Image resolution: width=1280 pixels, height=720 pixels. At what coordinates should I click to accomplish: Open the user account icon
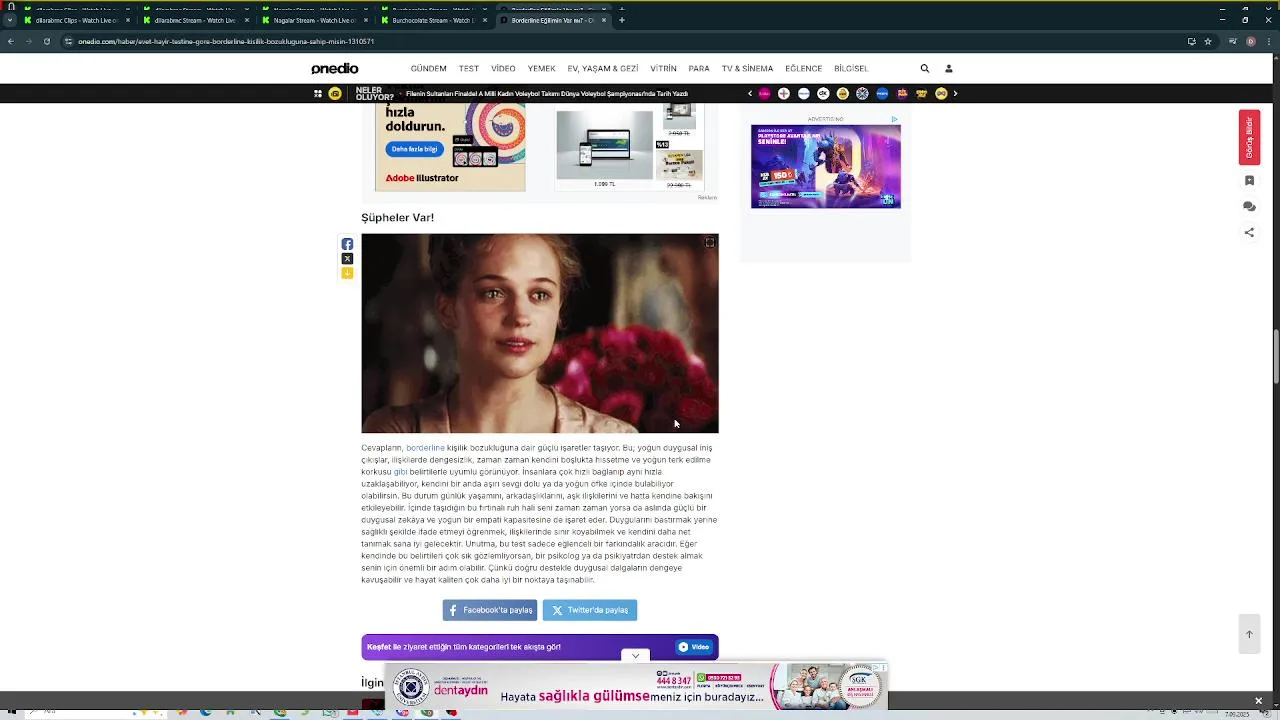click(949, 69)
